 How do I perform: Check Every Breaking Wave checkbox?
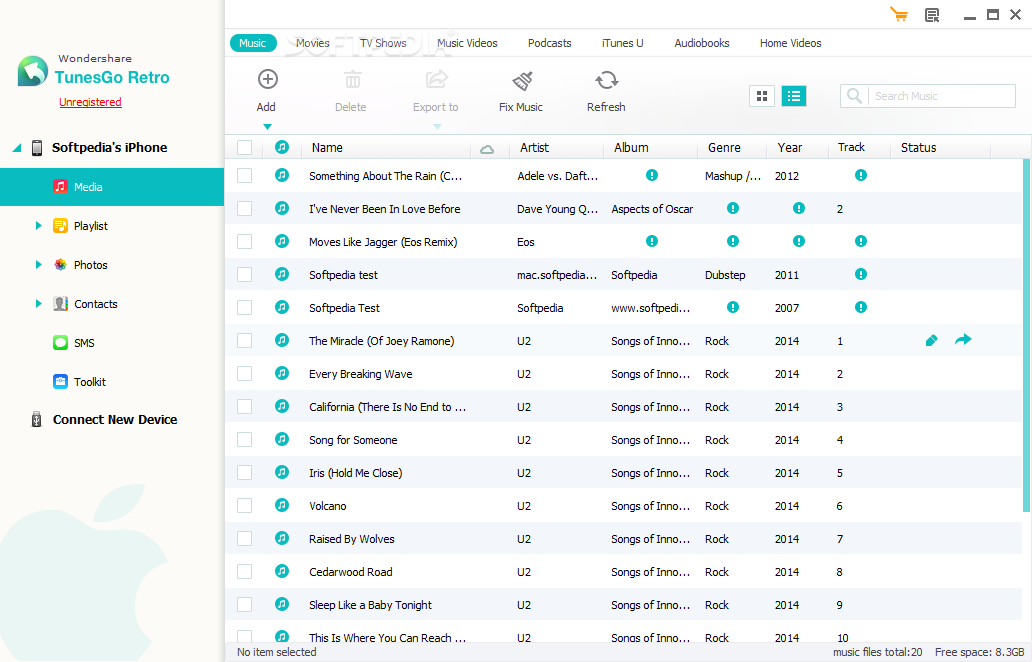244,373
